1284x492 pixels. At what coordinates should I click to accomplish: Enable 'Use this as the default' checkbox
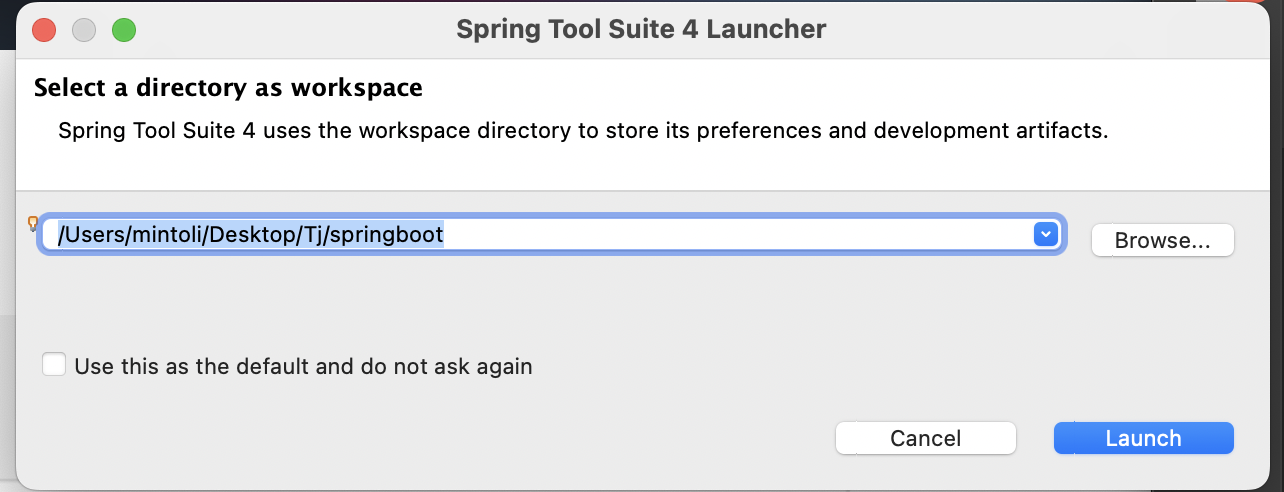click(x=54, y=365)
